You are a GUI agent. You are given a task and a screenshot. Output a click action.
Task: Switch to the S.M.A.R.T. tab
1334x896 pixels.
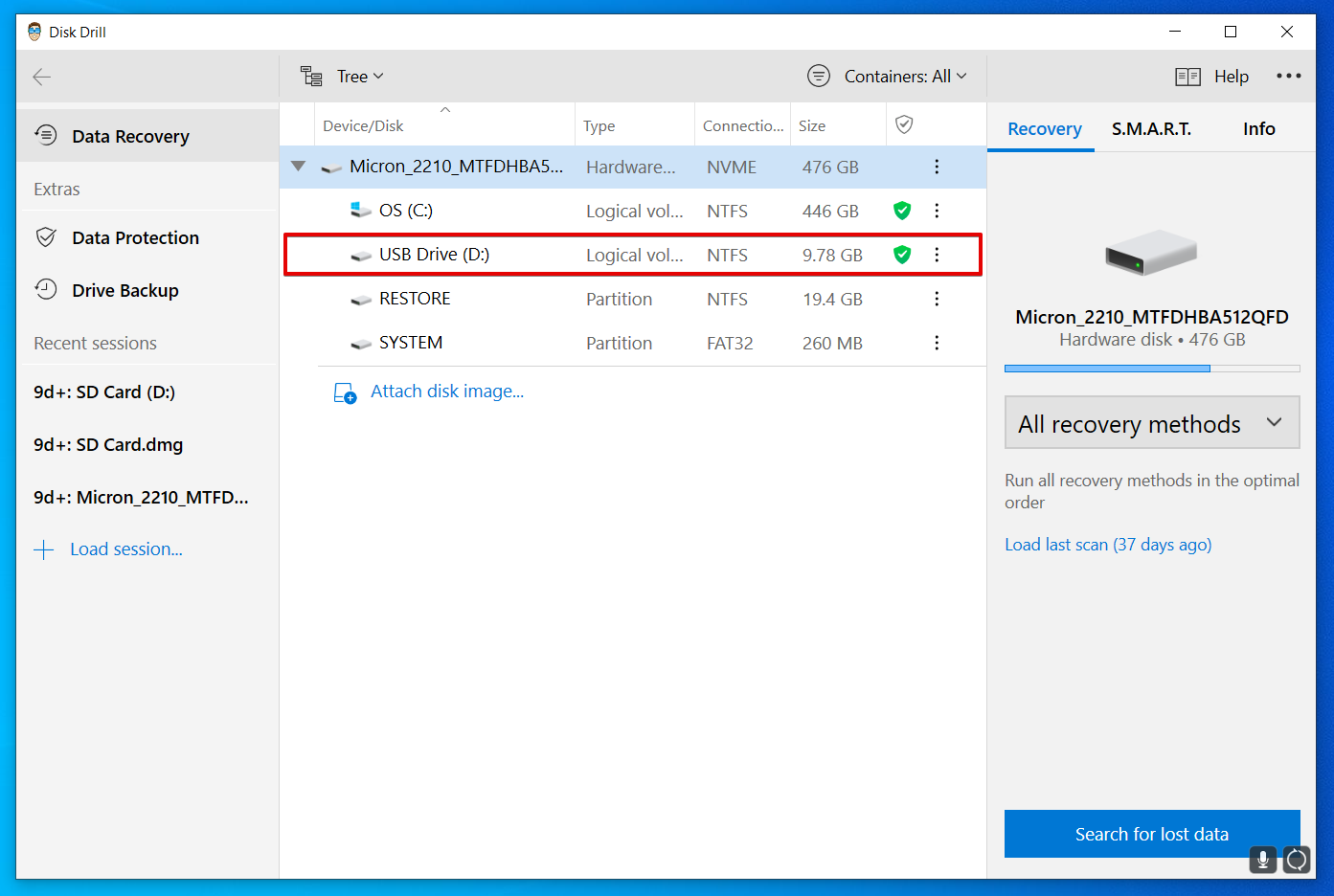click(x=1151, y=129)
